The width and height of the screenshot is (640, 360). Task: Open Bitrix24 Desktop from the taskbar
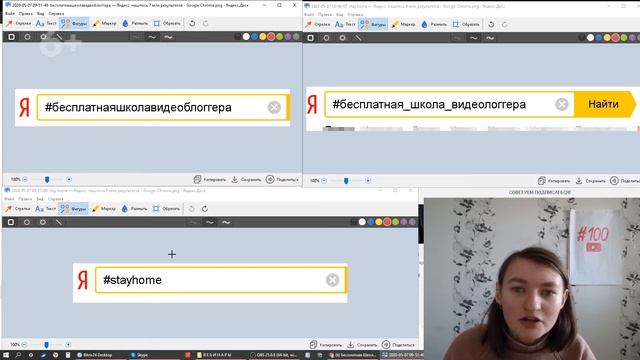click(x=95, y=355)
